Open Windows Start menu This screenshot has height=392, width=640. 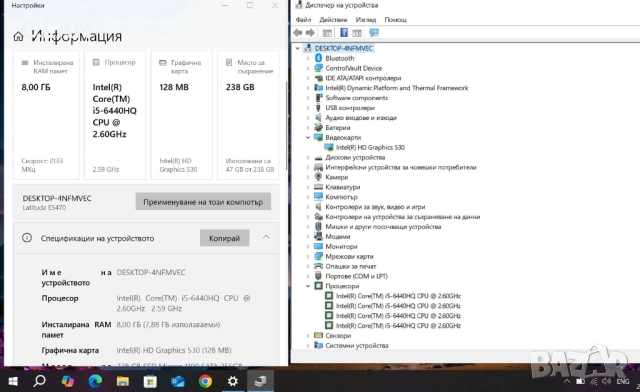tap(13, 381)
